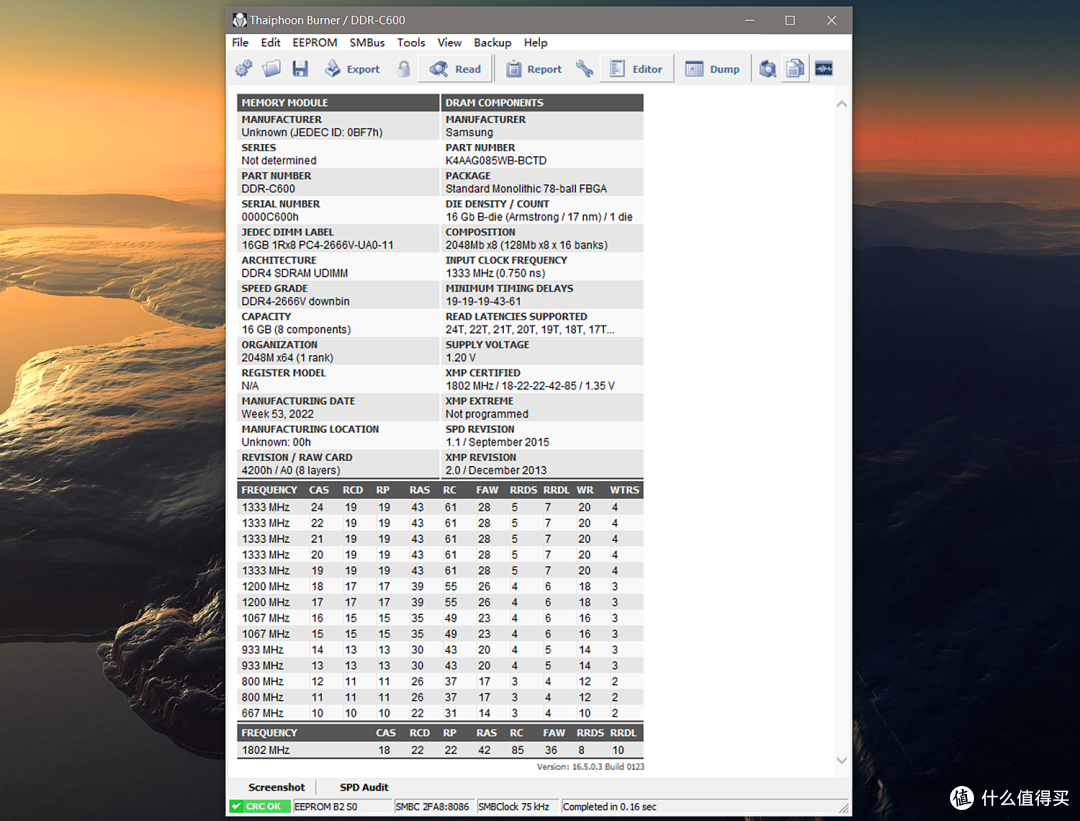1080x821 pixels.
Task: Click the scrollbar up arrow
Action: coord(842,104)
